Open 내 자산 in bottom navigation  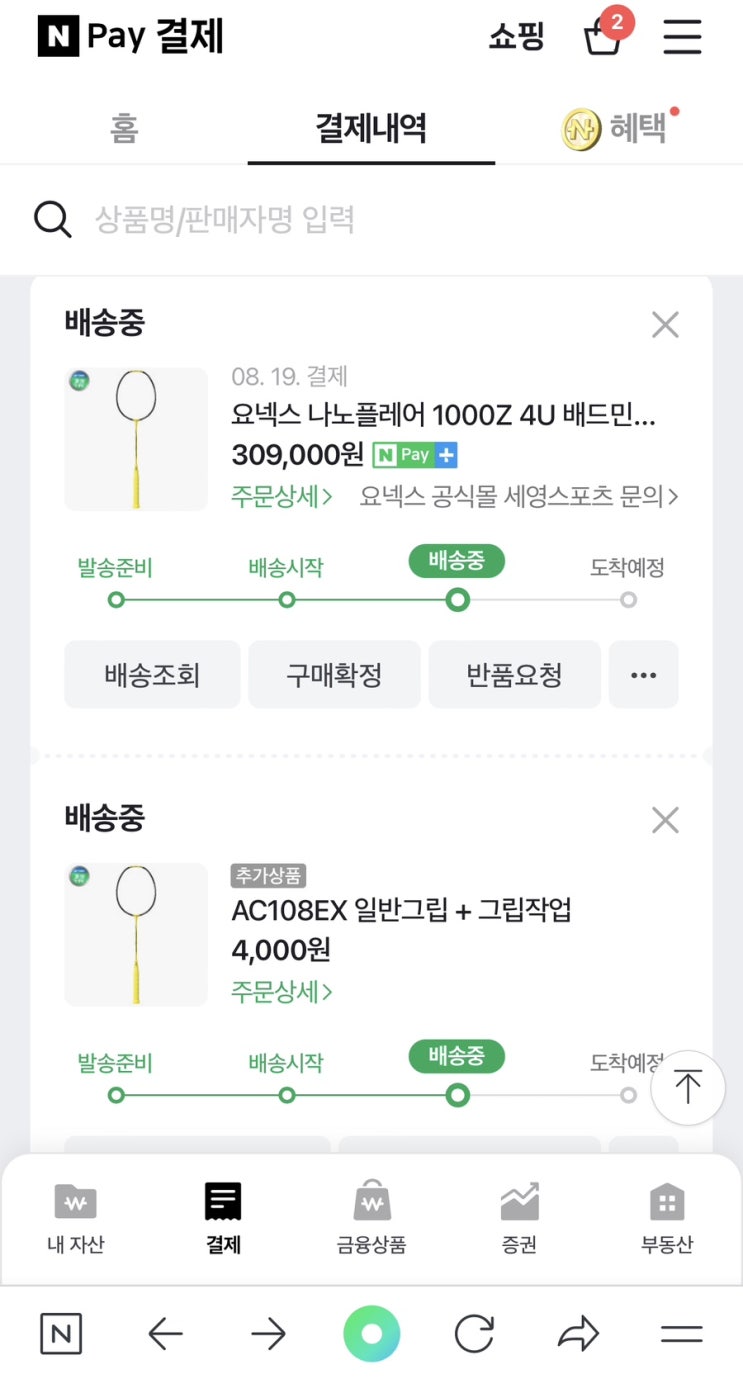(75, 1219)
